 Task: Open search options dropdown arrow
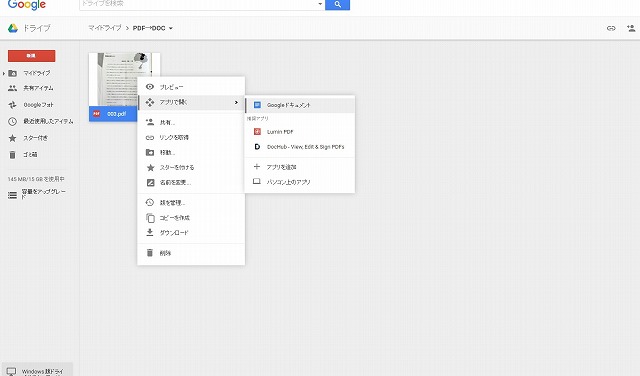click(320, 4)
